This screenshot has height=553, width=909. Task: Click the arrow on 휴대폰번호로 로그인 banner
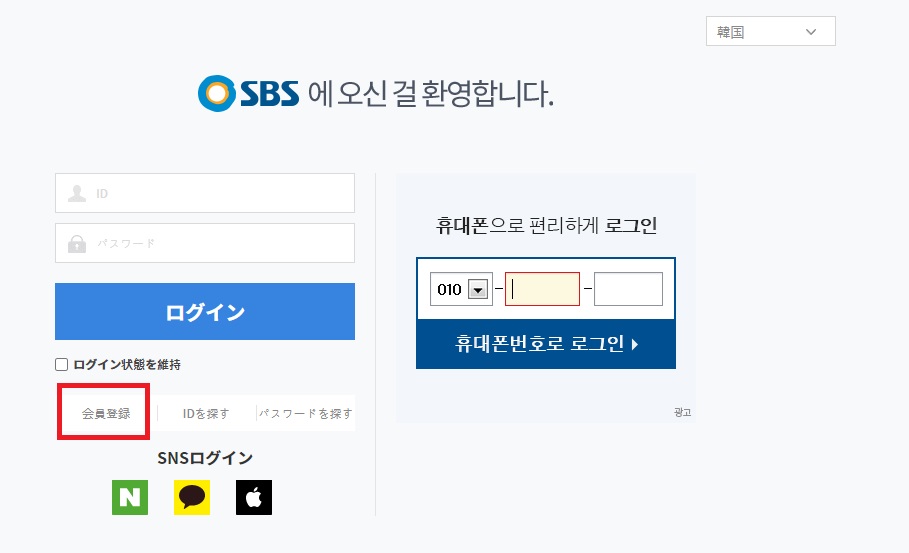point(635,344)
